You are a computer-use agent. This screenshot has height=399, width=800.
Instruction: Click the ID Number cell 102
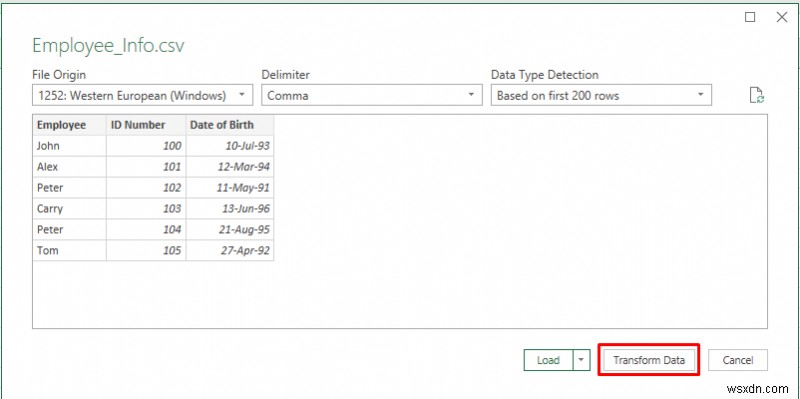[x=146, y=188]
